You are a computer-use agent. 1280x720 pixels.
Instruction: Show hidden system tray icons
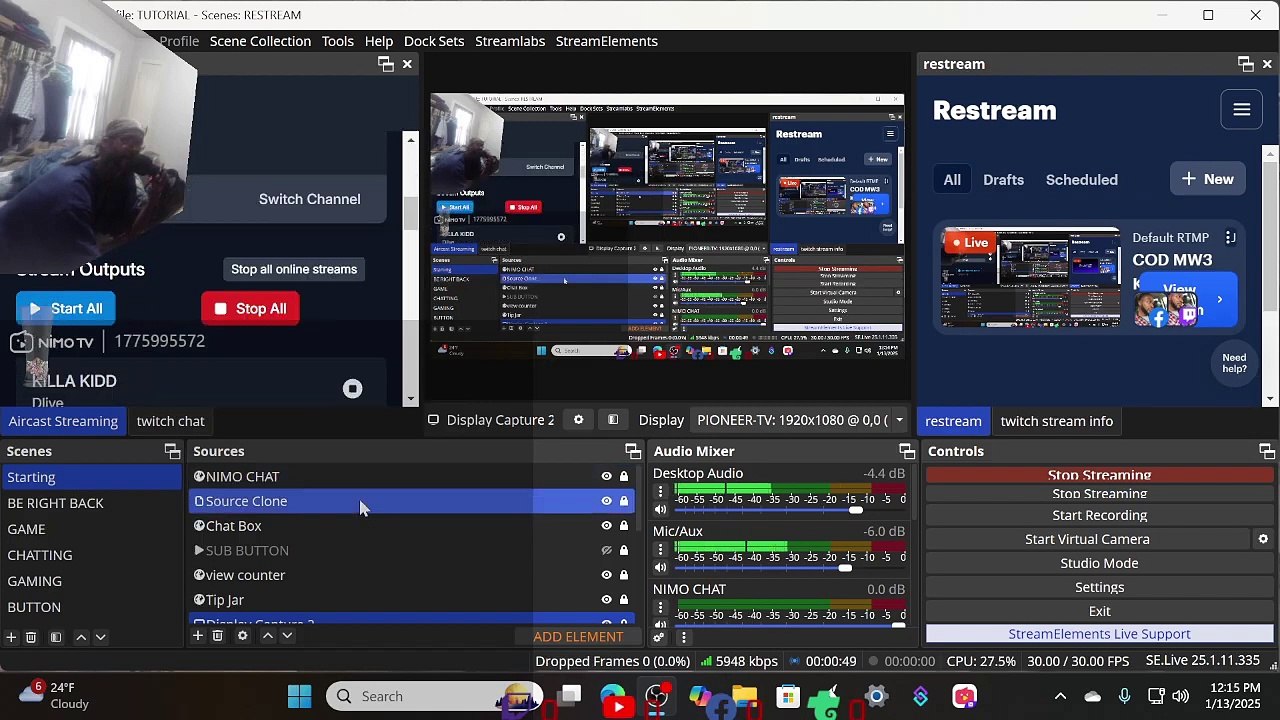pos(1060,696)
